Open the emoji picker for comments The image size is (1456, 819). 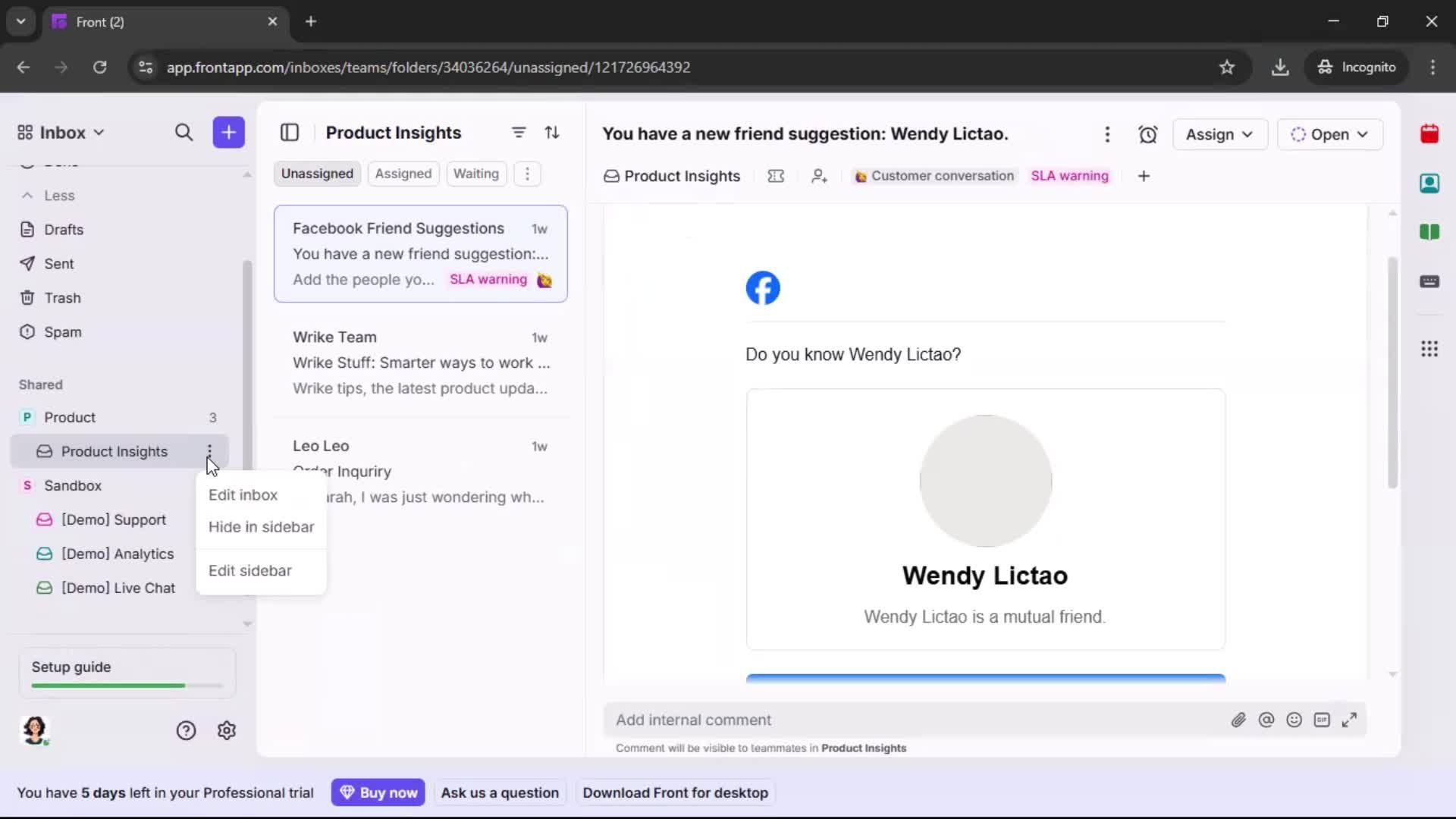[x=1294, y=720]
